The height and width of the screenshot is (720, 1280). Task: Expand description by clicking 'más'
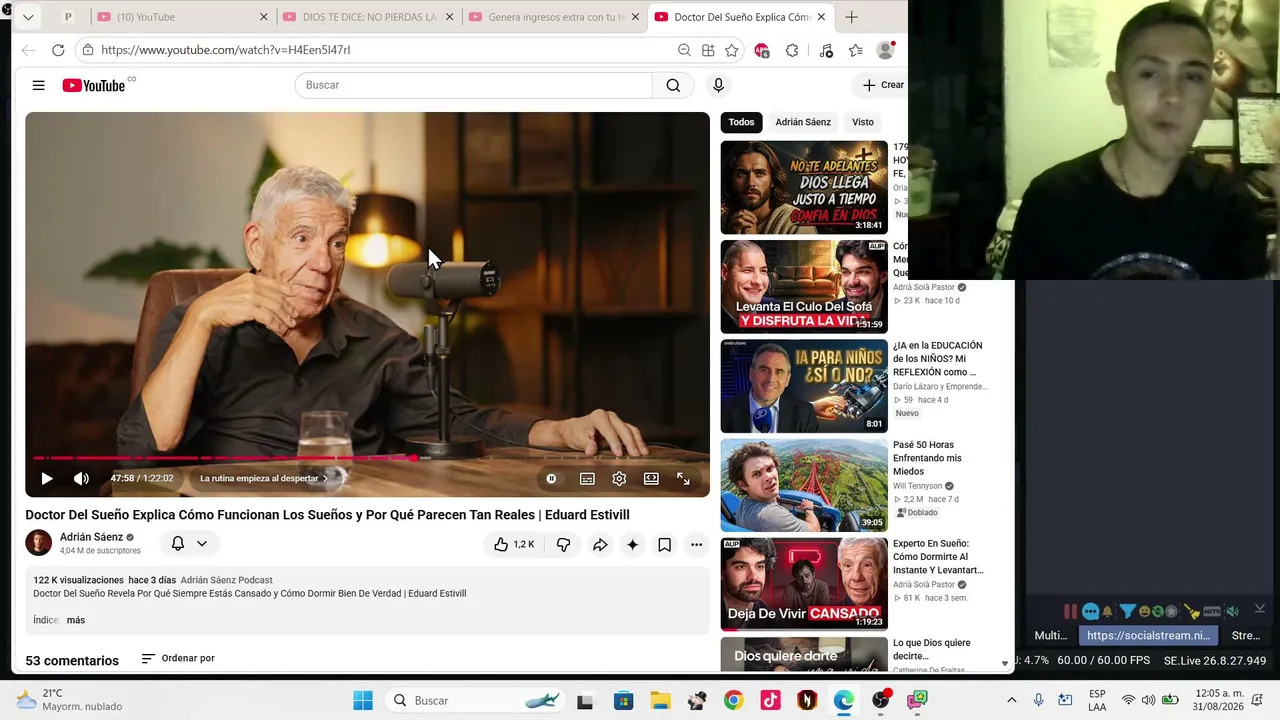coord(76,620)
